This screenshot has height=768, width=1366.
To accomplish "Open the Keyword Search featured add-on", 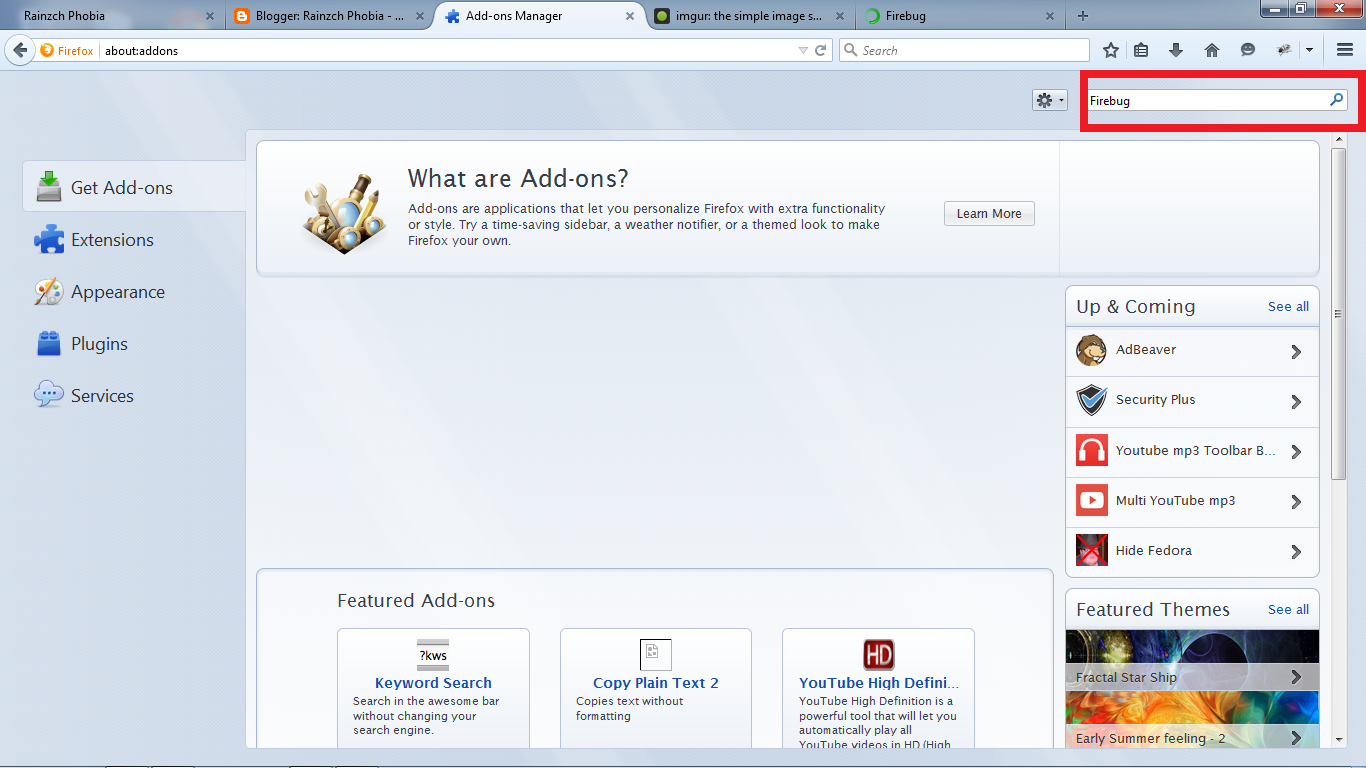I will (433, 690).
